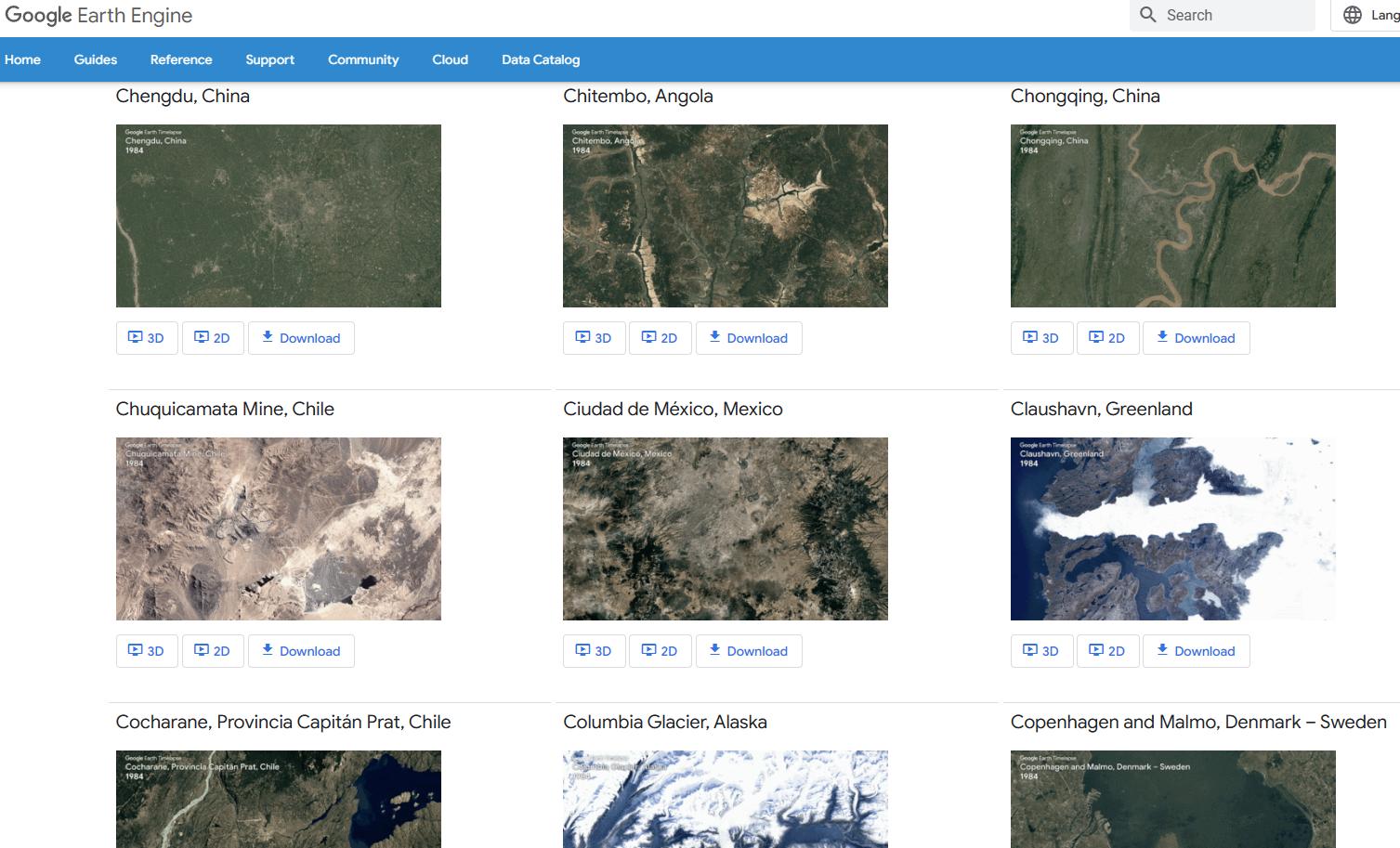Image resolution: width=1400 pixels, height=848 pixels.
Task: Click the search magnifier icon
Action: pos(1148,15)
